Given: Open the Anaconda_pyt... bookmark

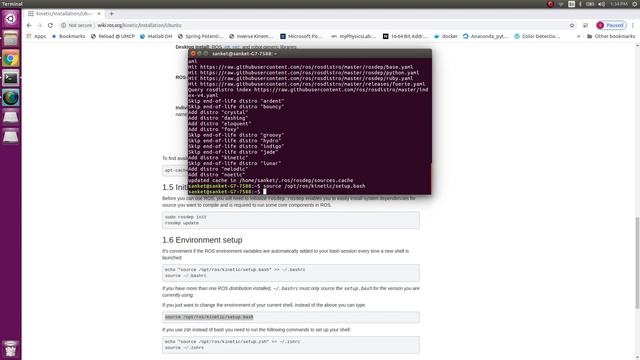Looking at the screenshot, I should [x=486, y=36].
